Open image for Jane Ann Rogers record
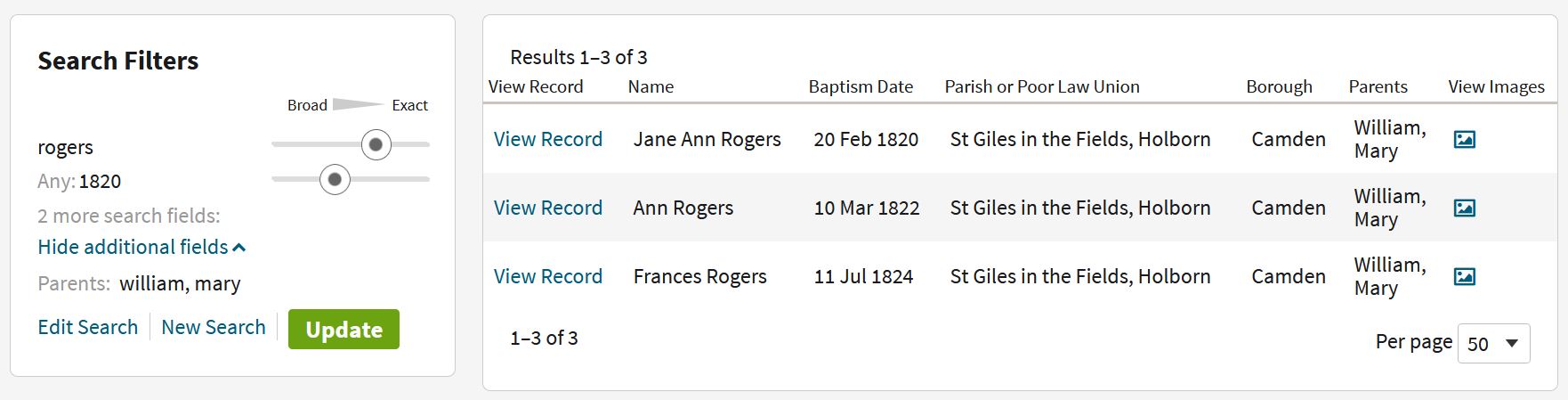This screenshot has width=1568, height=400. click(x=1464, y=140)
